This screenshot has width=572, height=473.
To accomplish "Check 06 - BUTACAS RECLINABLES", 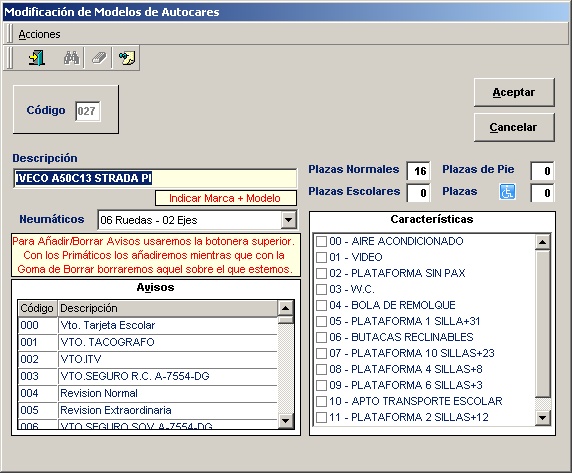I will (x=321, y=337).
